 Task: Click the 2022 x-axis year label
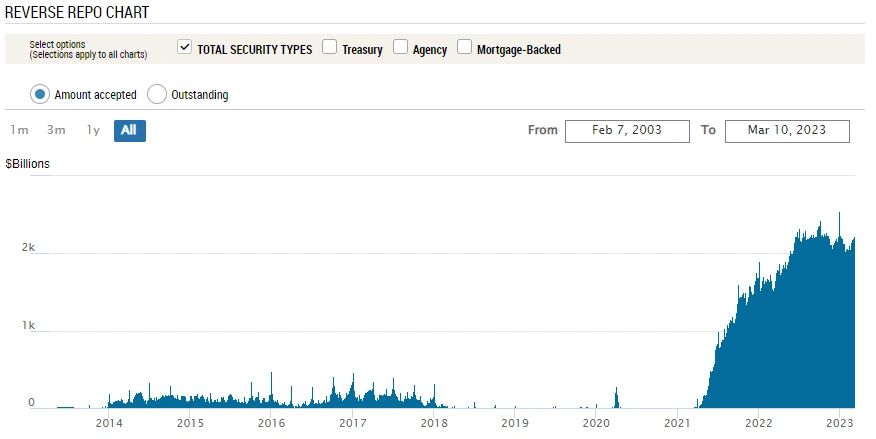pos(759,424)
